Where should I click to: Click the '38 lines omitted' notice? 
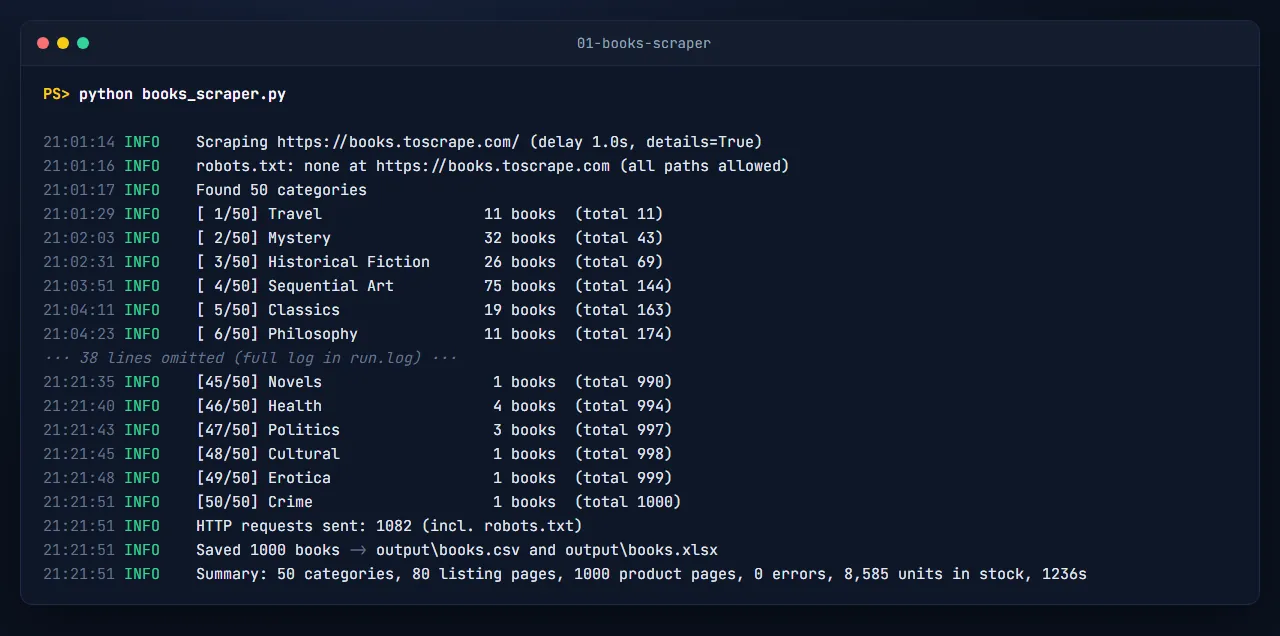tap(250, 358)
